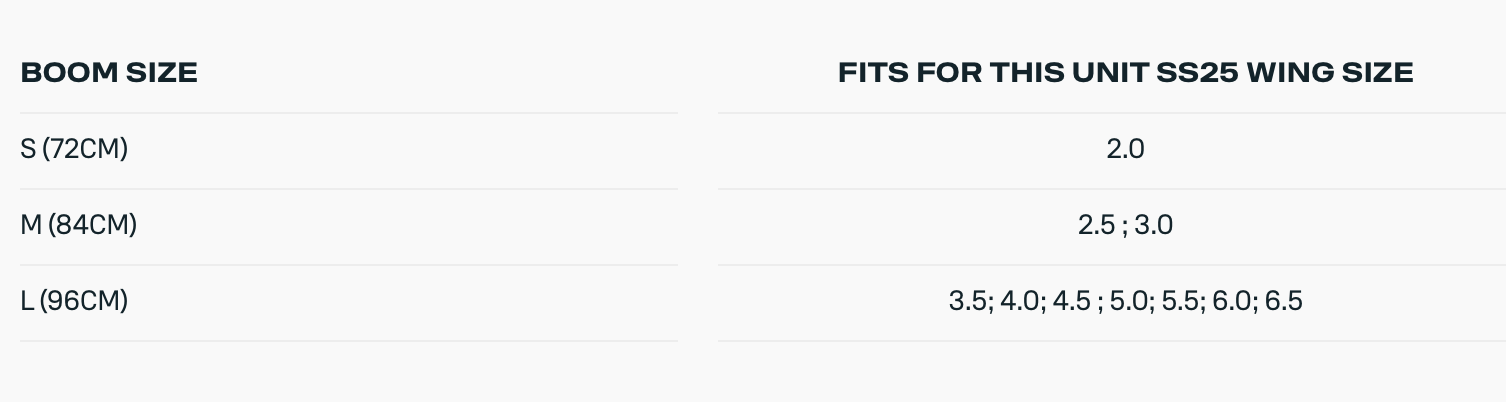The width and height of the screenshot is (1506, 402).
Task: Click the 6.5 wing size value
Action: 1284,301
